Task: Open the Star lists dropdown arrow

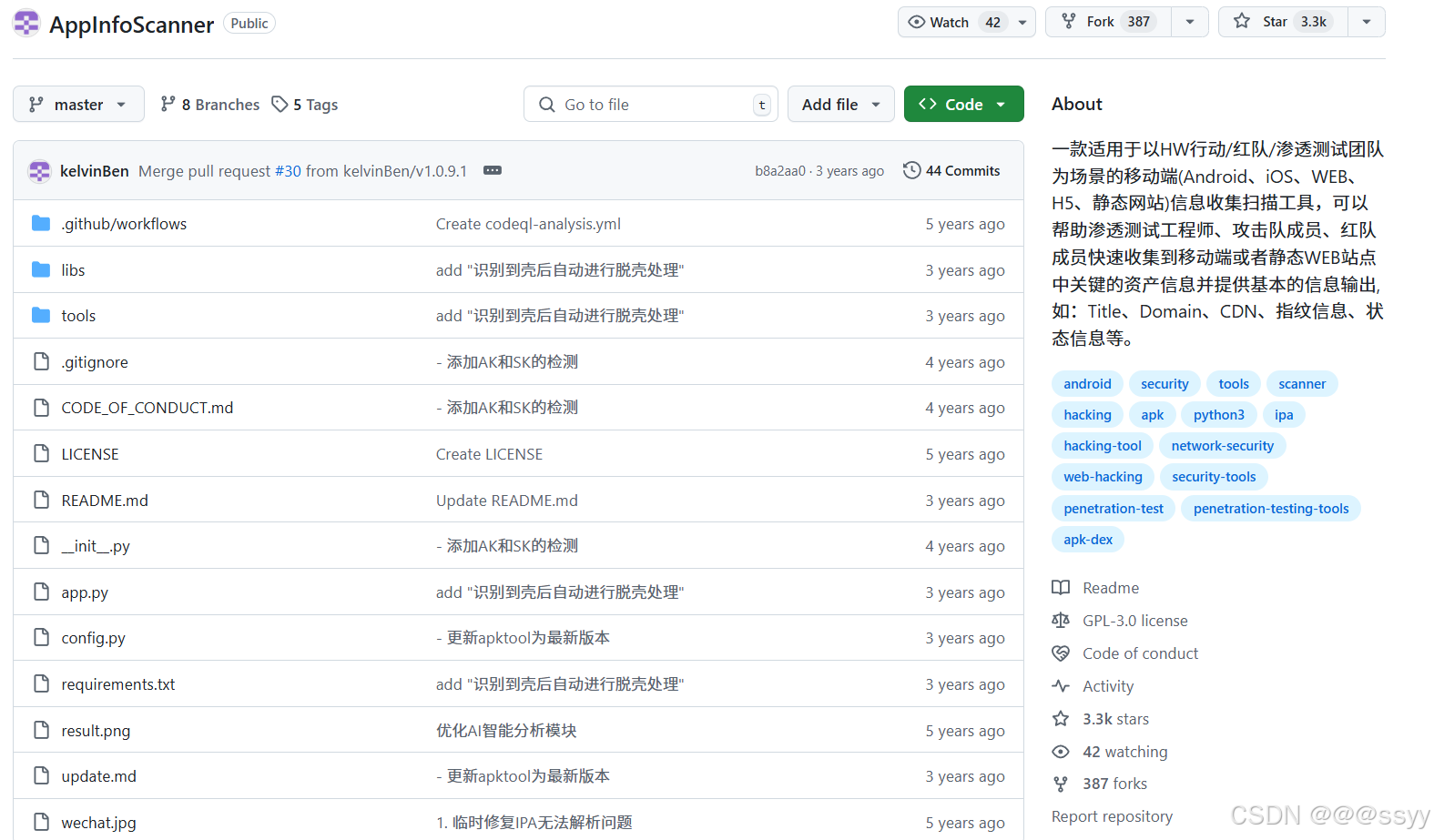Action: click(x=1367, y=22)
